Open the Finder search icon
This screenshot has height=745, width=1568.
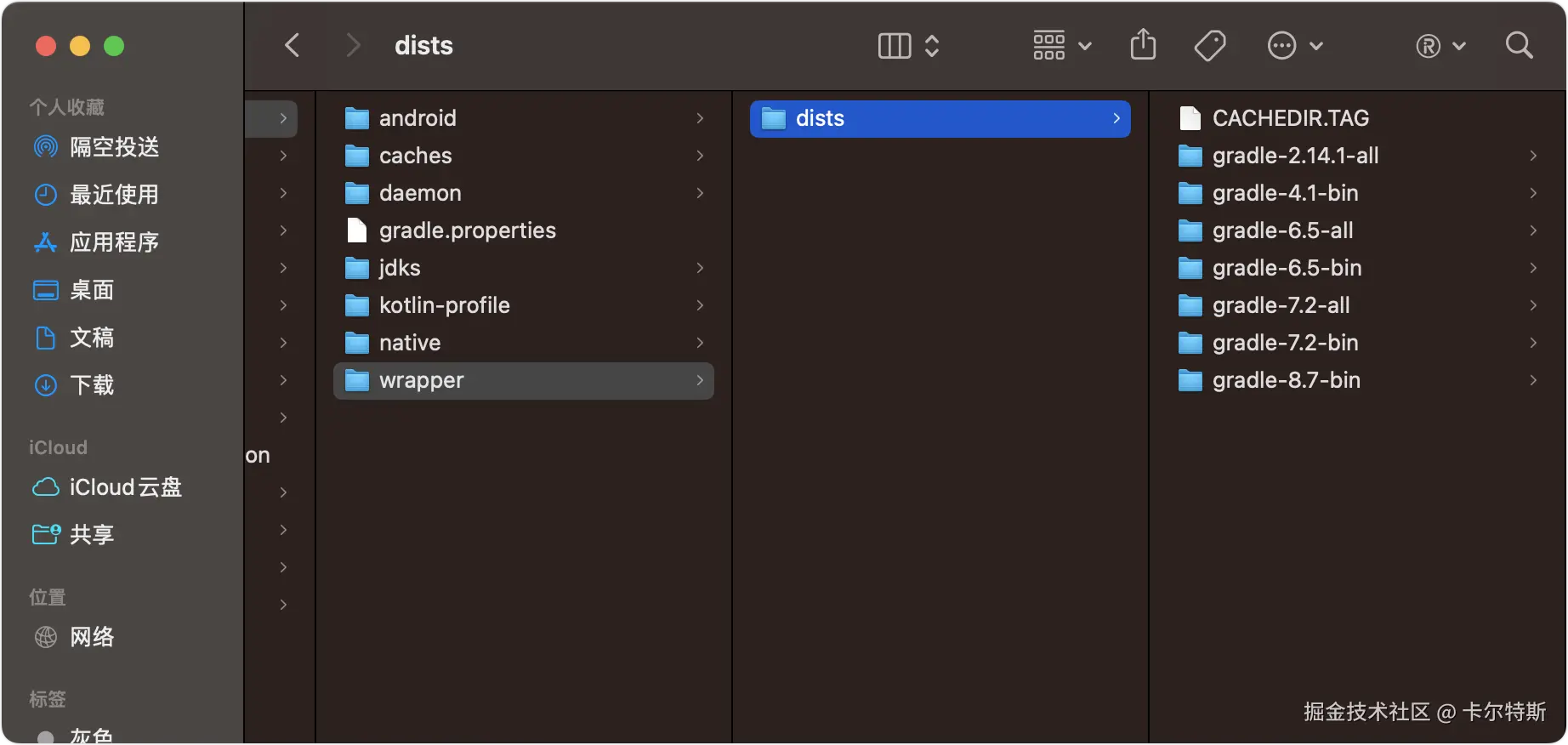[1519, 45]
